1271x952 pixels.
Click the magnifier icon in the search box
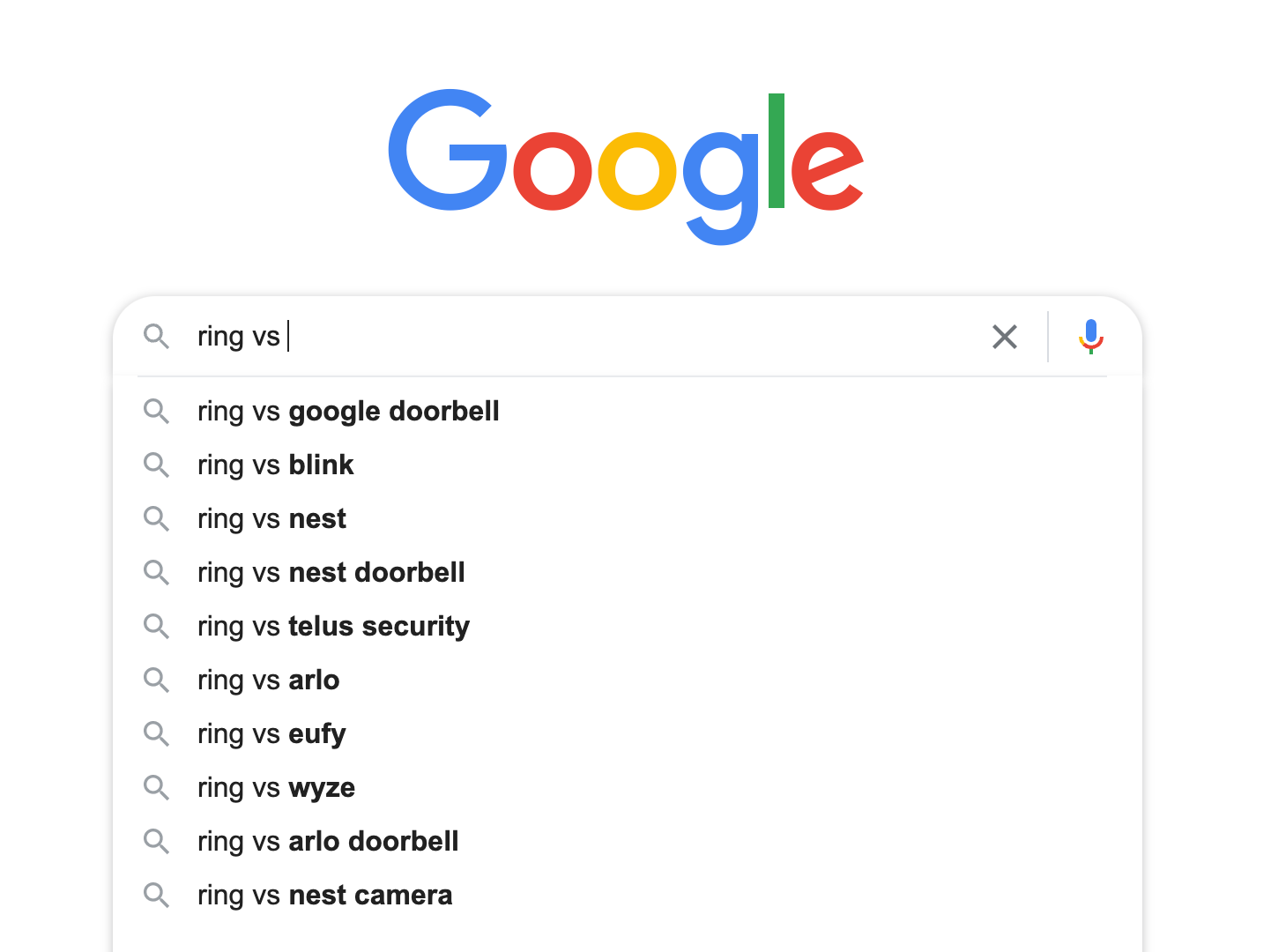(x=157, y=336)
